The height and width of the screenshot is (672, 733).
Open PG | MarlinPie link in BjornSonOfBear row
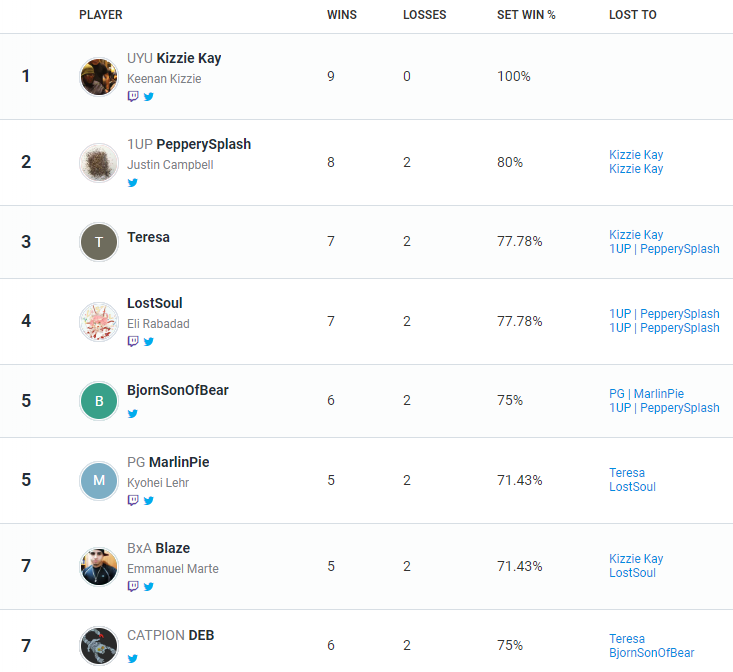pos(646,393)
